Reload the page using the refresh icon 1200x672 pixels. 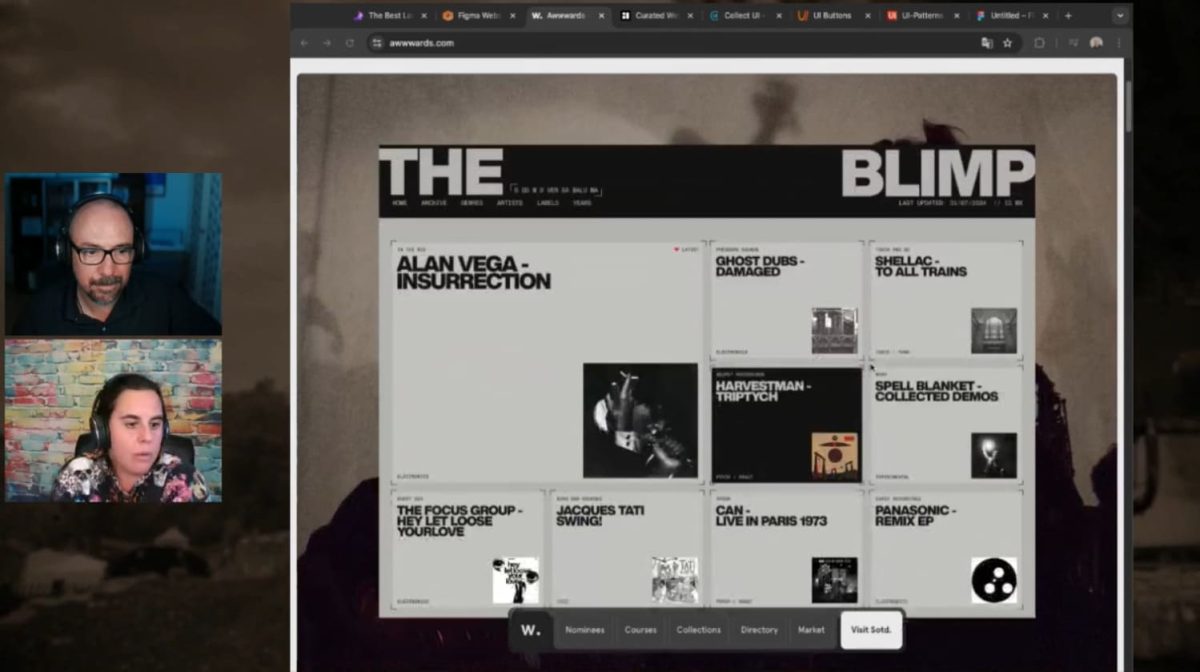350,43
